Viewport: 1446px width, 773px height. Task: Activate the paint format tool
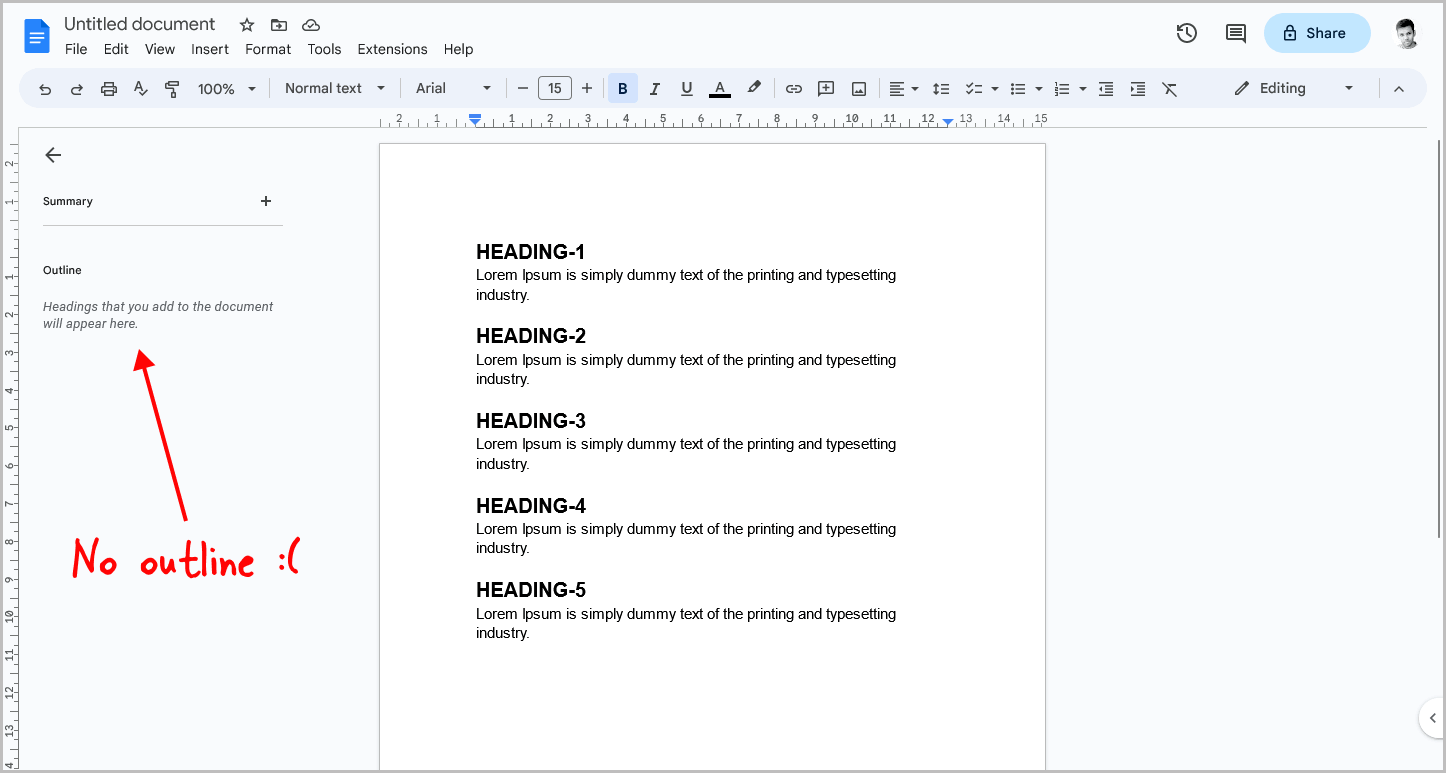pyautogui.click(x=172, y=89)
